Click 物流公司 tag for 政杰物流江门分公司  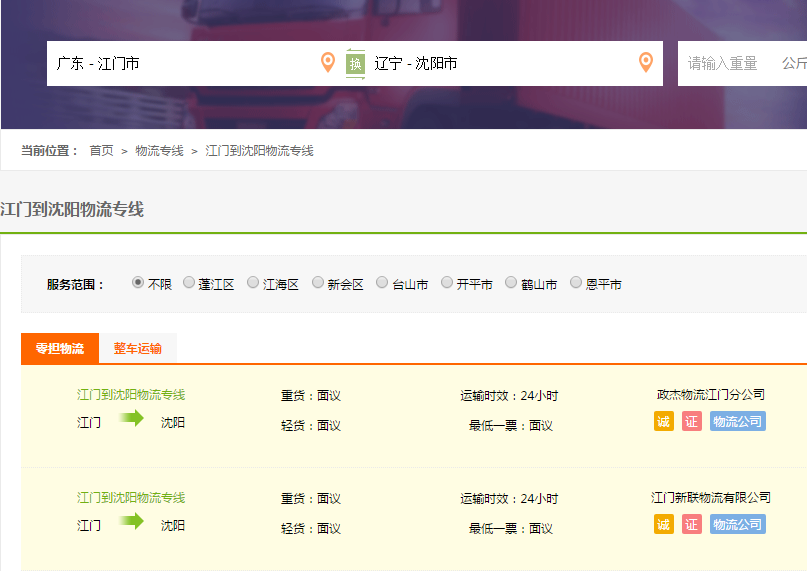click(x=738, y=421)
